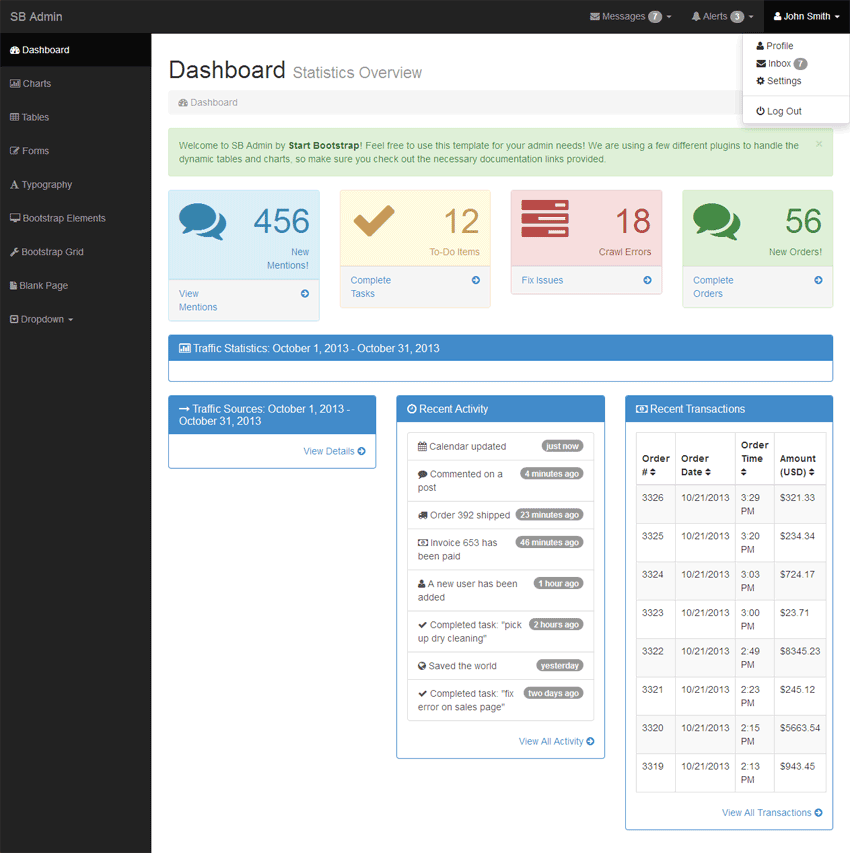
Task: Click the arrow icon beside Fix Issues
Action: pos(648,280)
